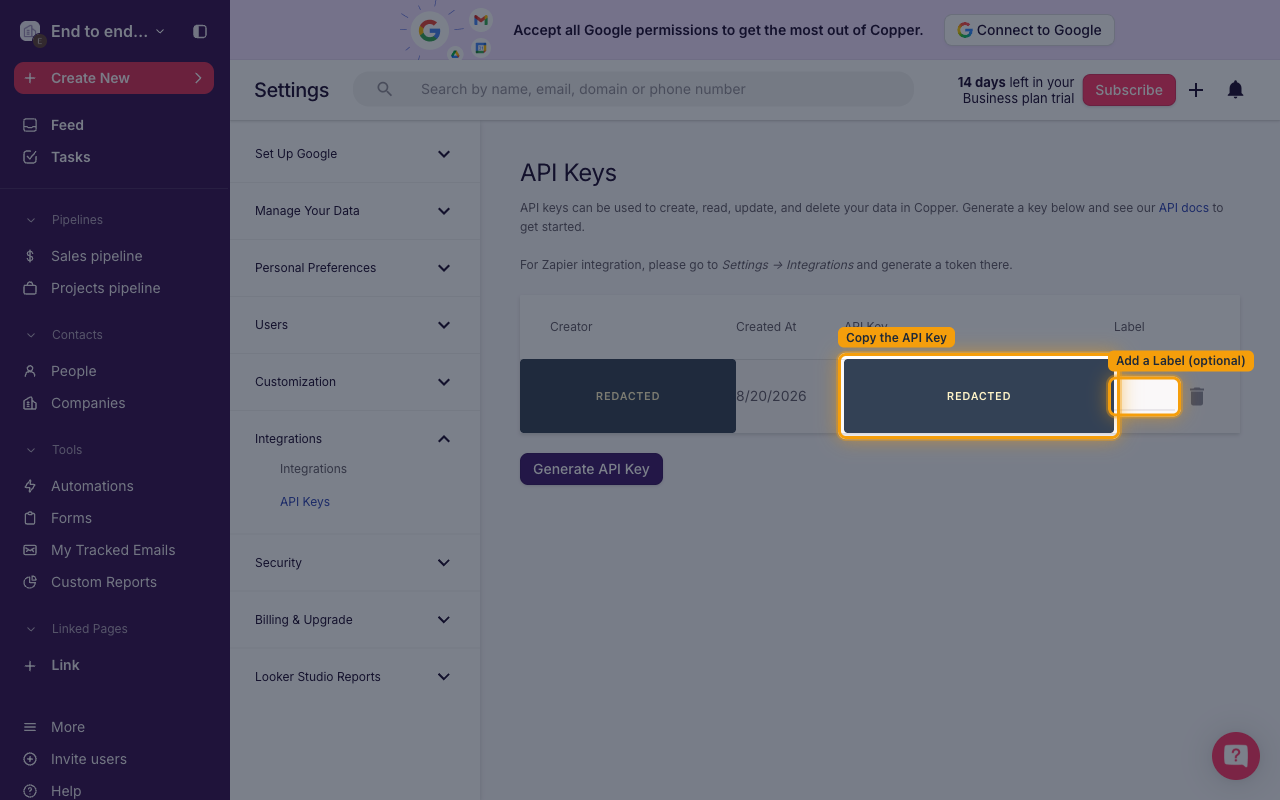Collapse the Linked Pages sidebar group
The width and height of the screenshot is (1280, 800).
click(30, 629)
